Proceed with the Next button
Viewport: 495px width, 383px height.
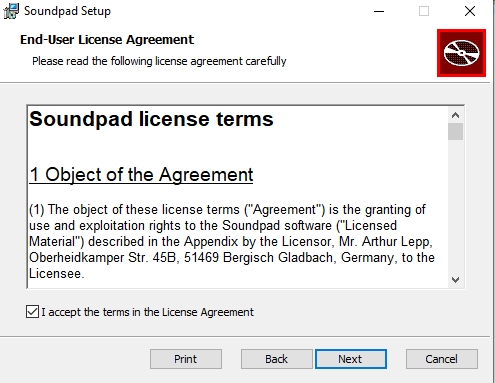point(351,359)
